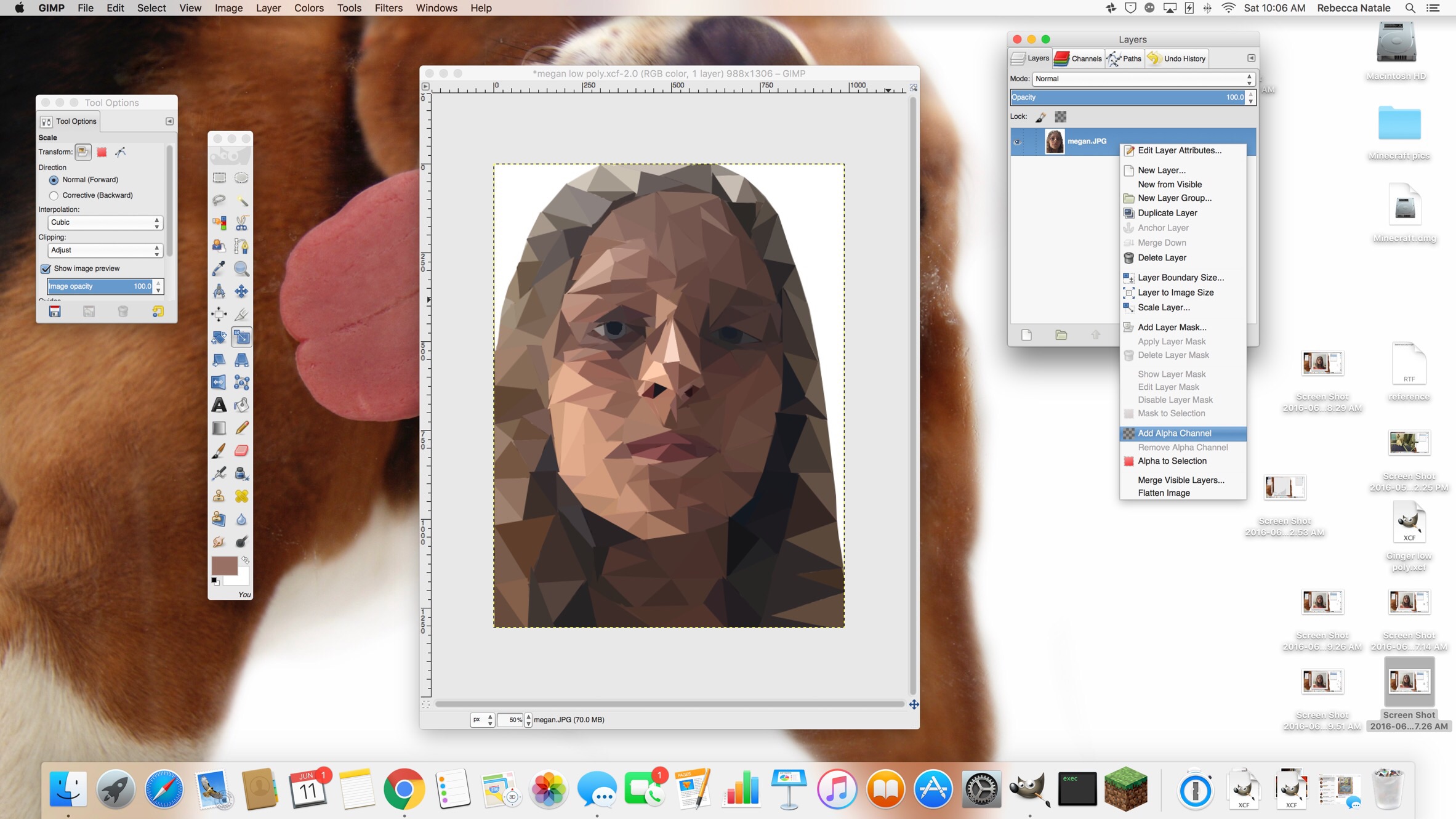The width and height of the screenshot is (1456, 819).
Task: Set Transform to affect layer
Action: click(83, 152)
